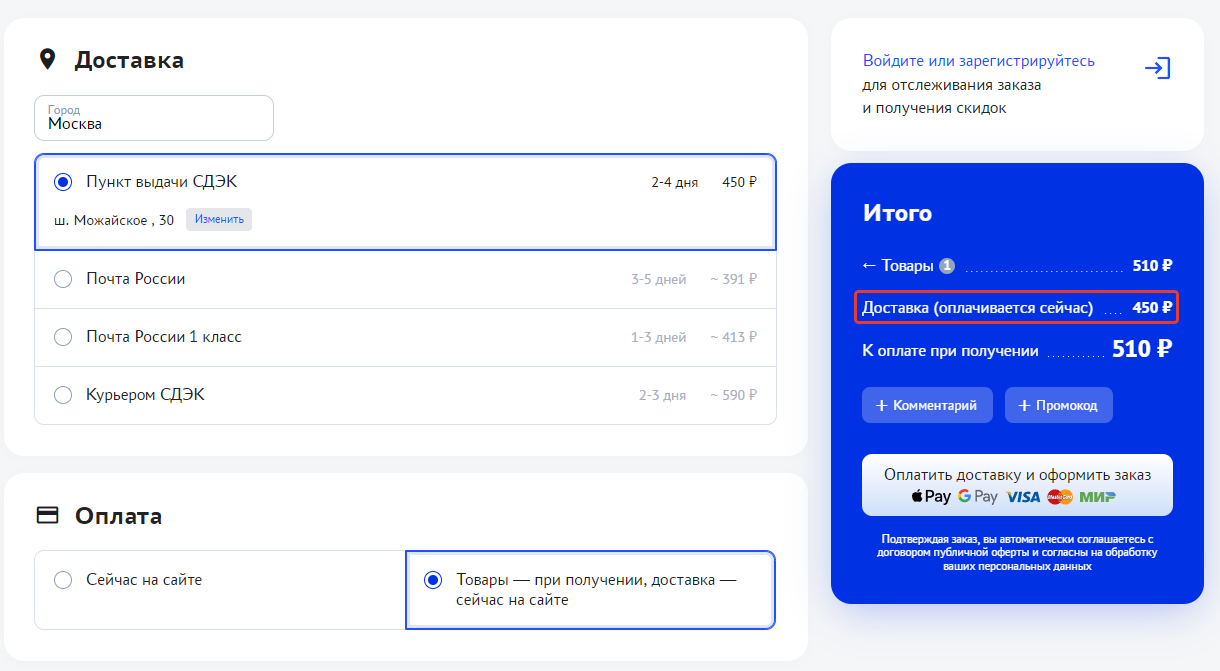Add a Комментарий to the order

point(927,405)
